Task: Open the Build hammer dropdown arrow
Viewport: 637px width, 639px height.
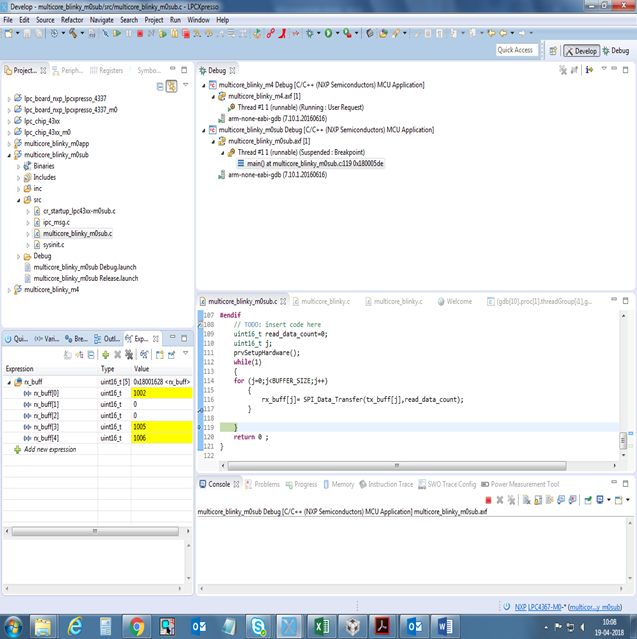Action: [82, 33]
